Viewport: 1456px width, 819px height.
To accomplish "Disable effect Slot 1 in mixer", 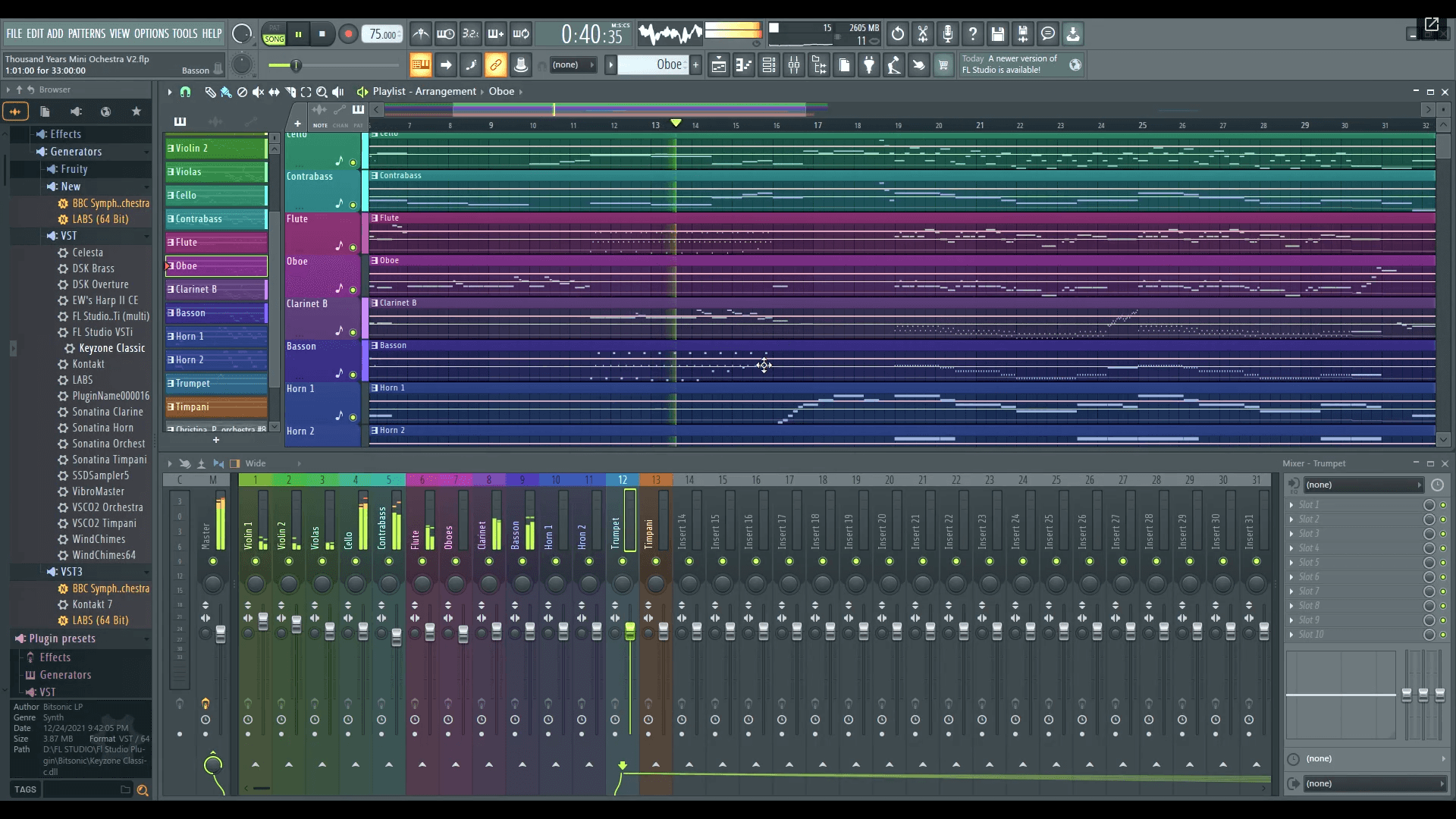I will (x=1443, y=505).
